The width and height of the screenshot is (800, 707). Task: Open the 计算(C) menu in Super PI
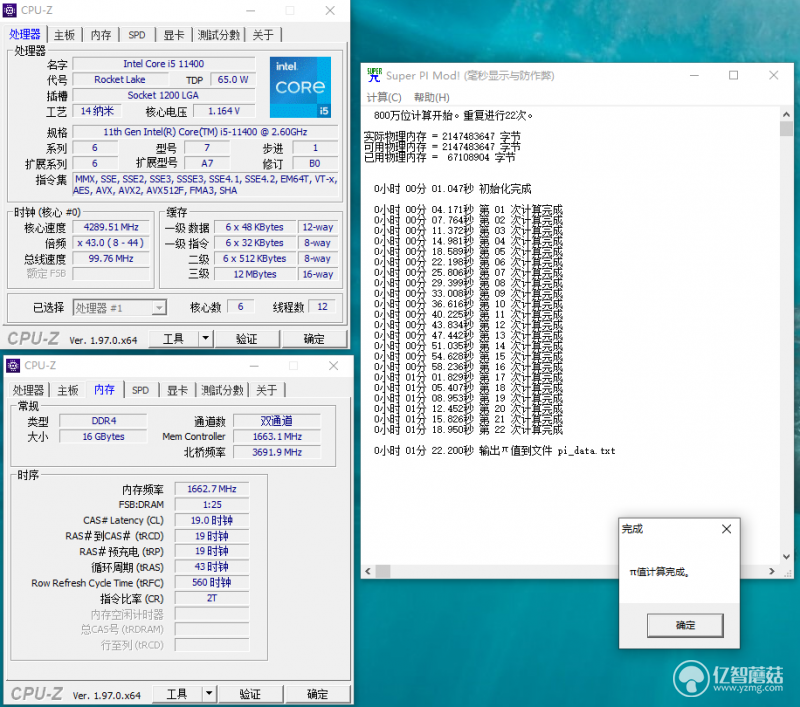click(x=384, y=97)
